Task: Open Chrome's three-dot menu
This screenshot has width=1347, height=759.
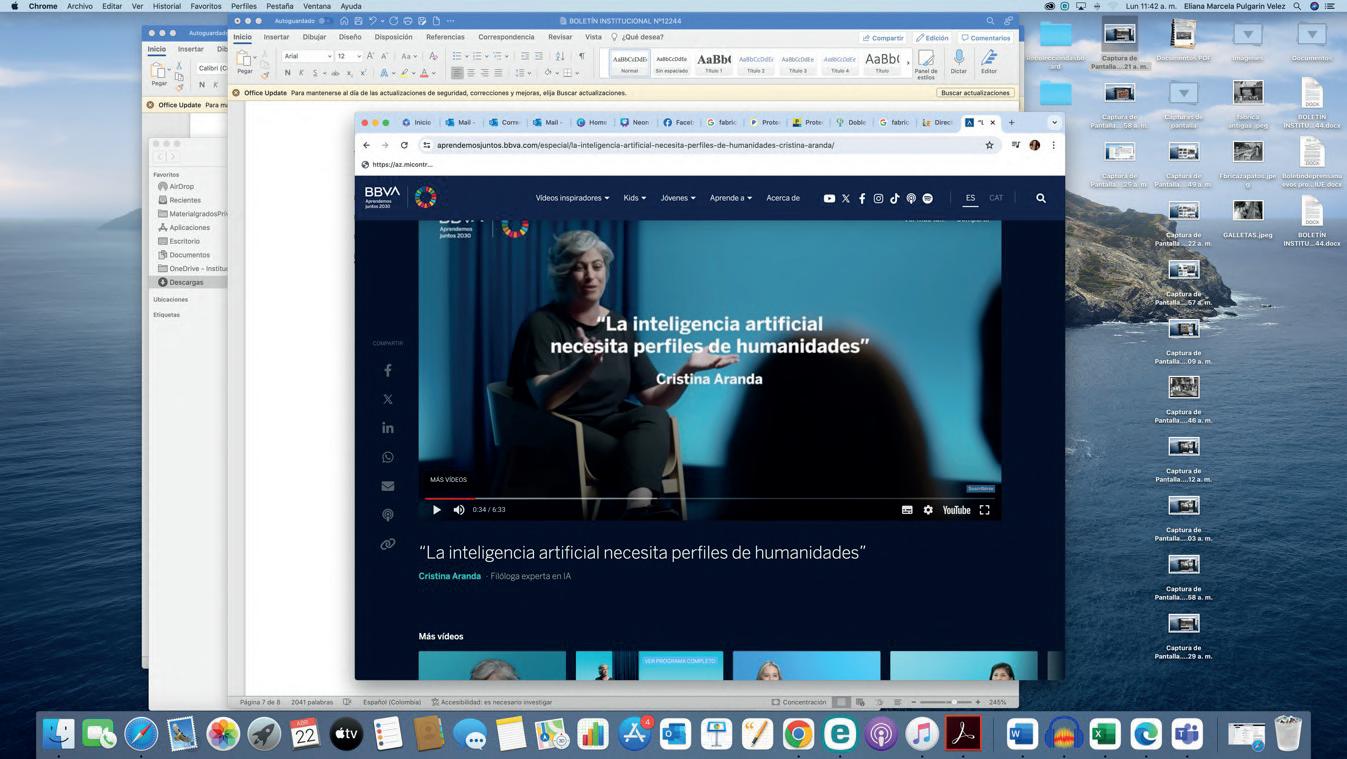Action: coord(1053,145)
